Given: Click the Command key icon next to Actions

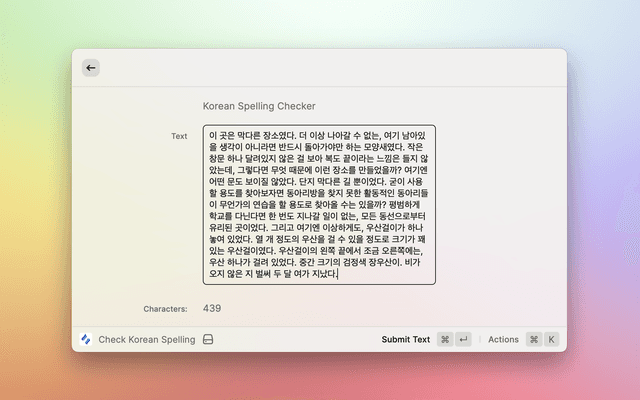Looking at the screenshot, I should click(x=533, y=340).
